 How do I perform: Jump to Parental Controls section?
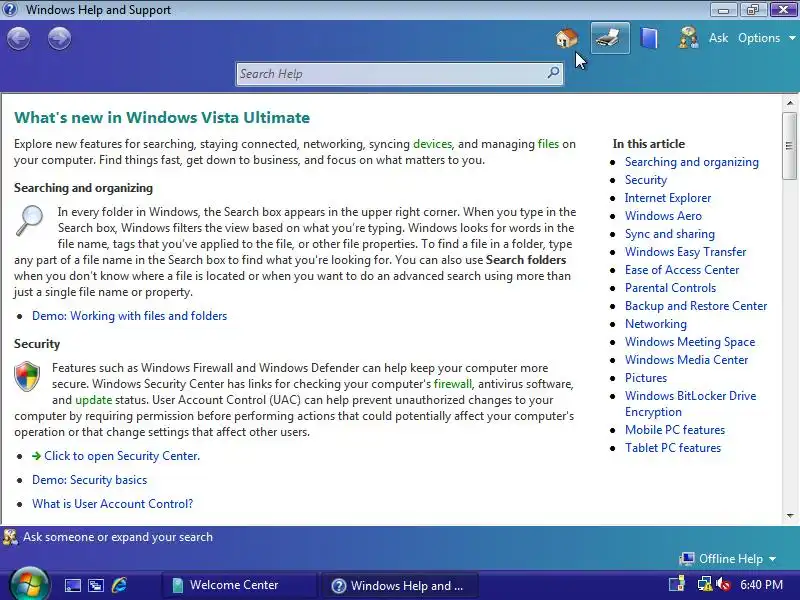pos(670,288)
